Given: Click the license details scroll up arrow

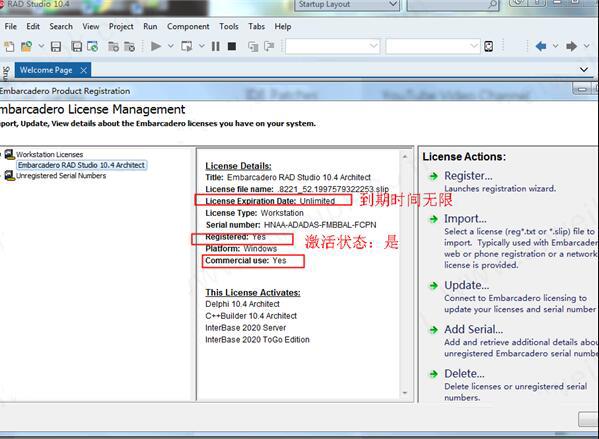Looking at the screenshot, I should pyautogui.click(x=405, y=157).
